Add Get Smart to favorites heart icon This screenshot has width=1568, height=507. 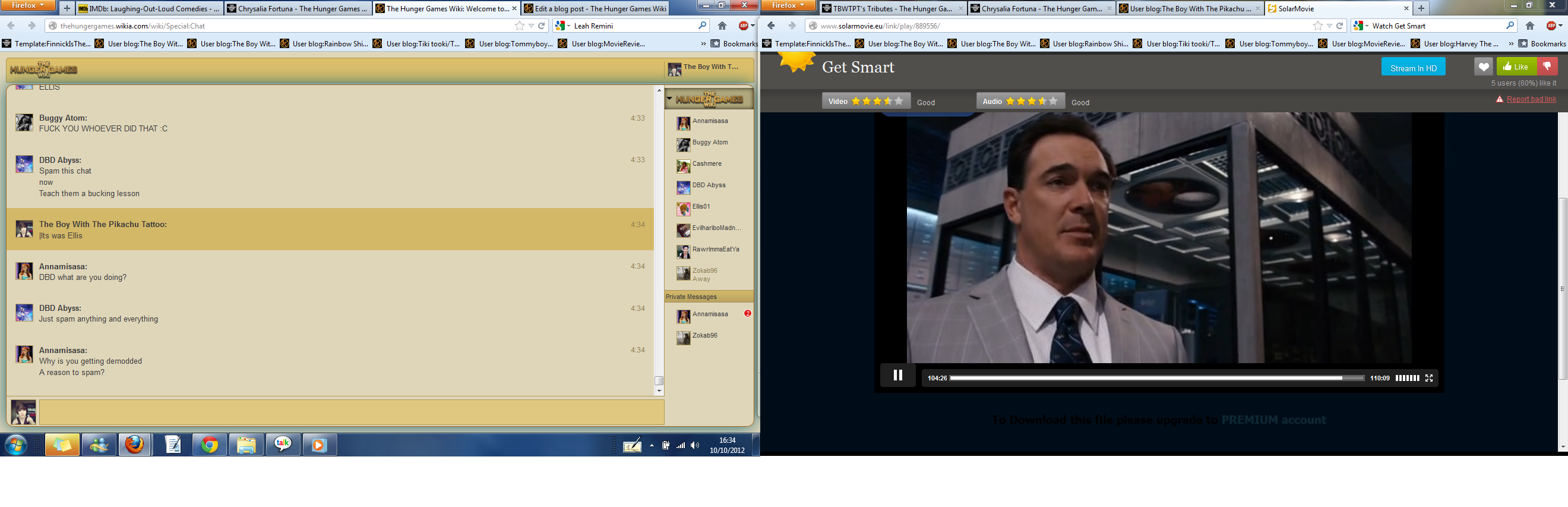point(1483,67)
